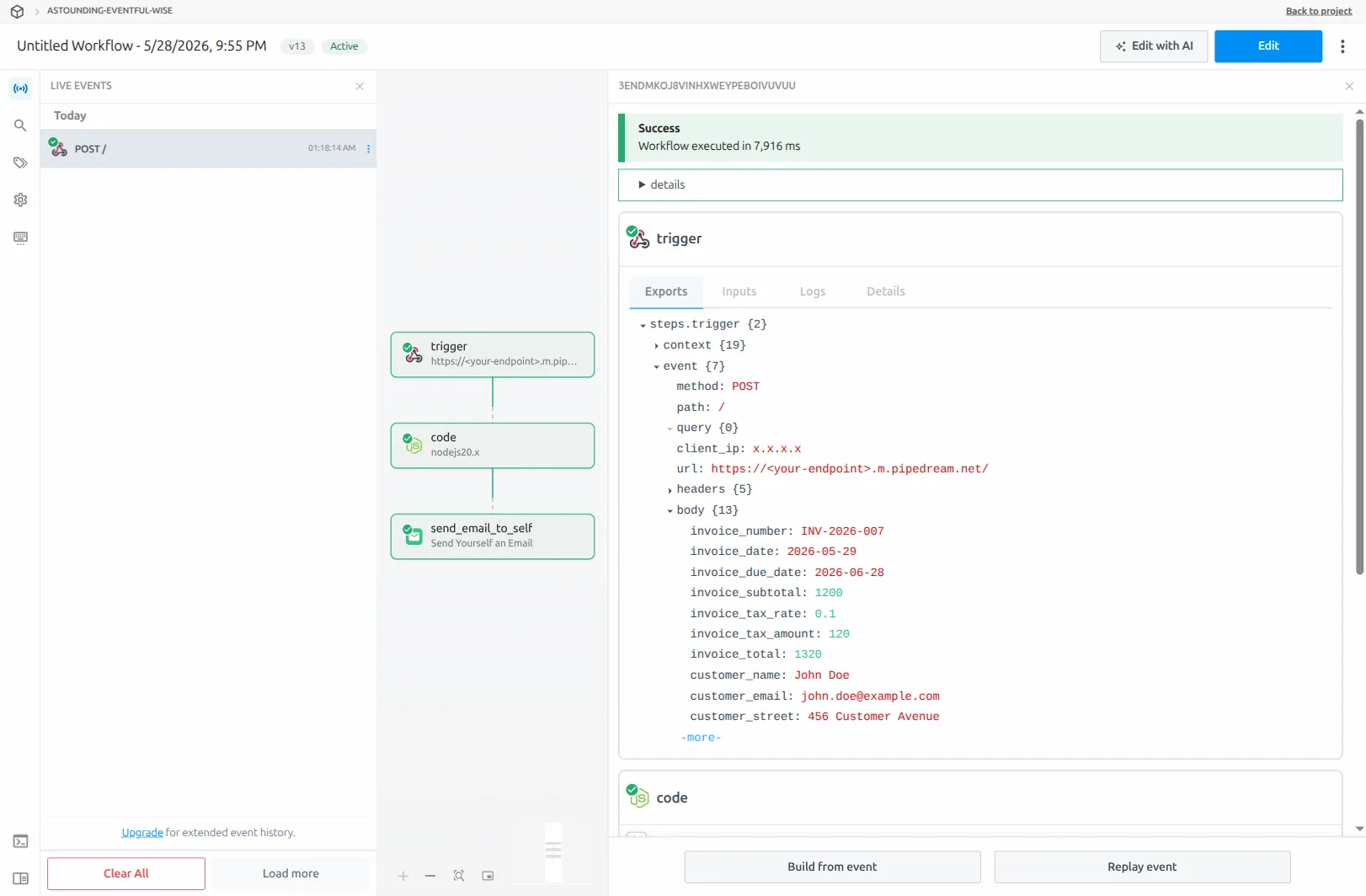Select the POST / event row

coord(208,148)
